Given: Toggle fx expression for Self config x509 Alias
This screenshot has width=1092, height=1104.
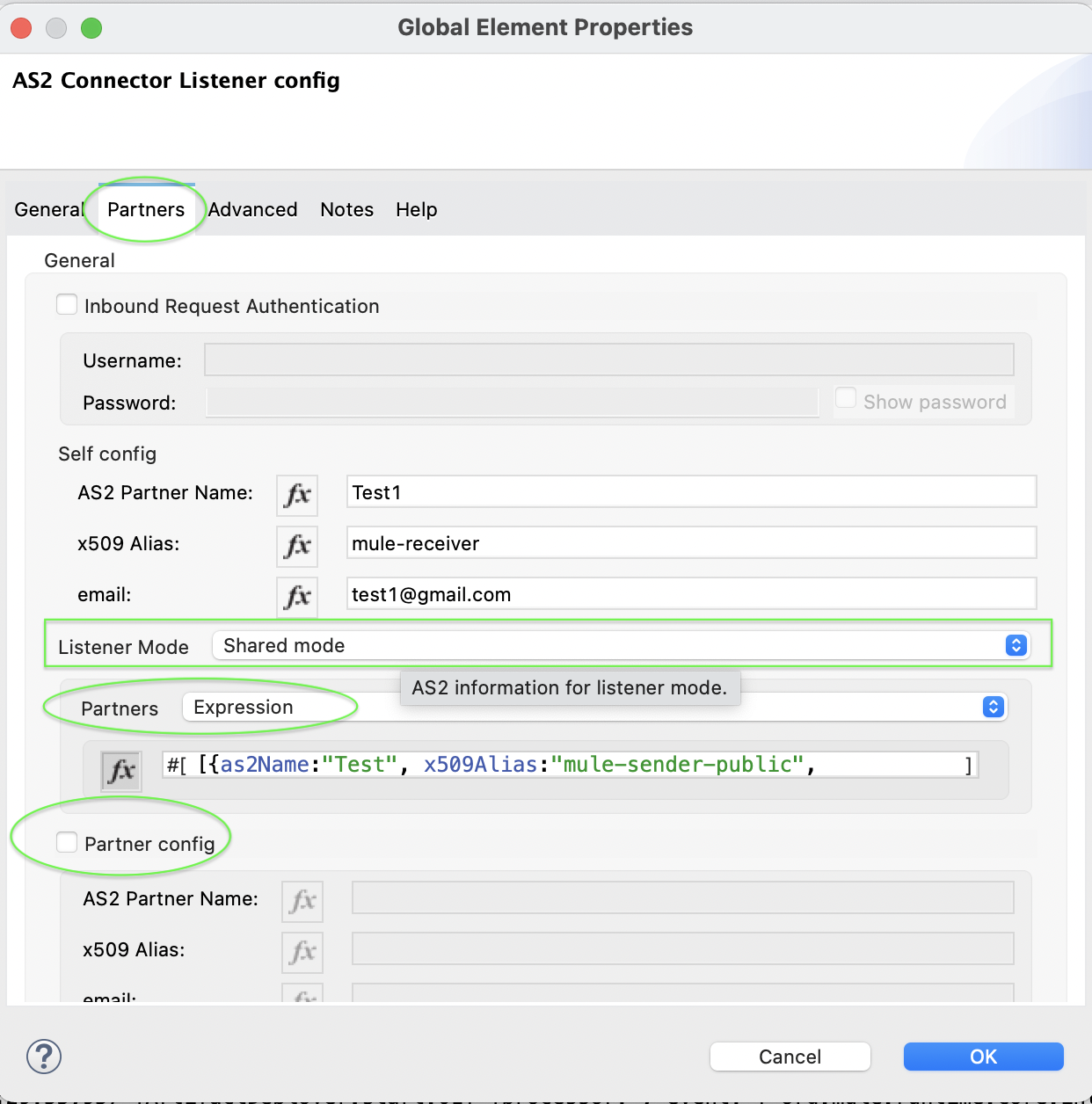Looking at the screenshot, I should click(x=297, y=545).
